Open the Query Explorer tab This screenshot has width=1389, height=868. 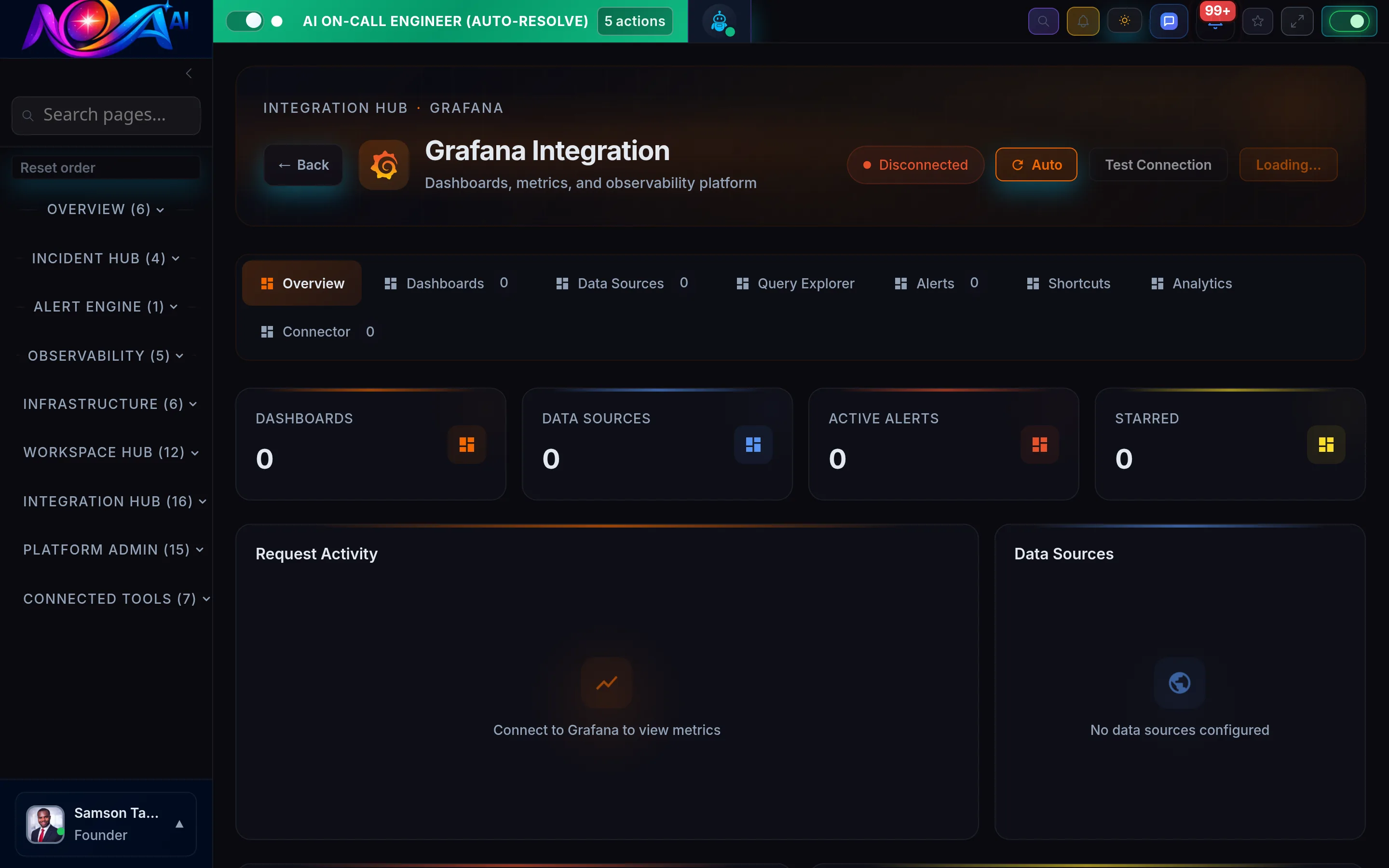click(804, 283)
